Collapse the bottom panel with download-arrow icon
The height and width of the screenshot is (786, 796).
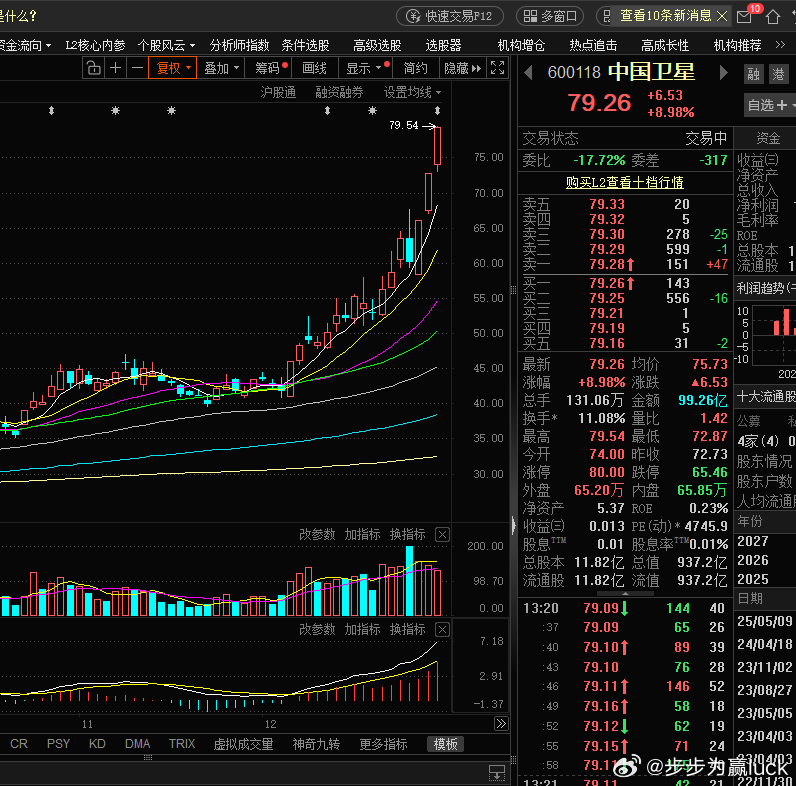496,773
